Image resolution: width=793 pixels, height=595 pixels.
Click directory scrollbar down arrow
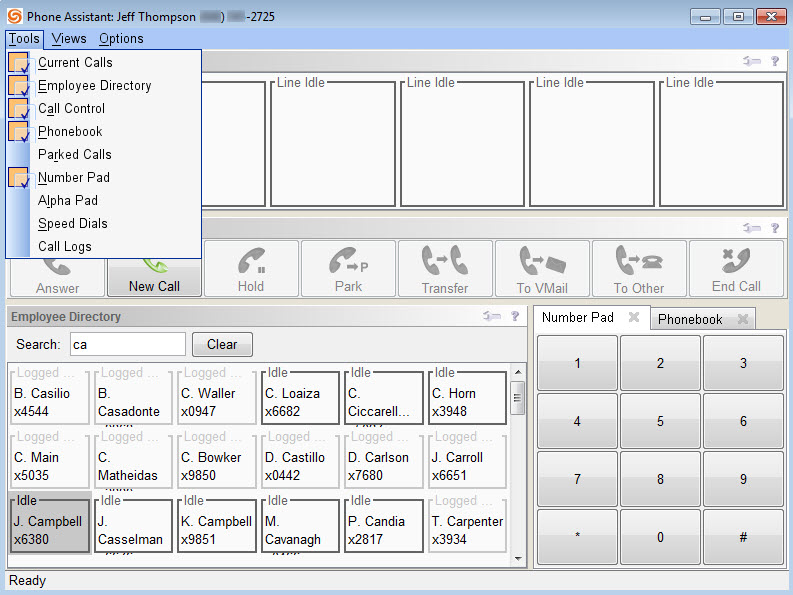click(x=518, y=559)
